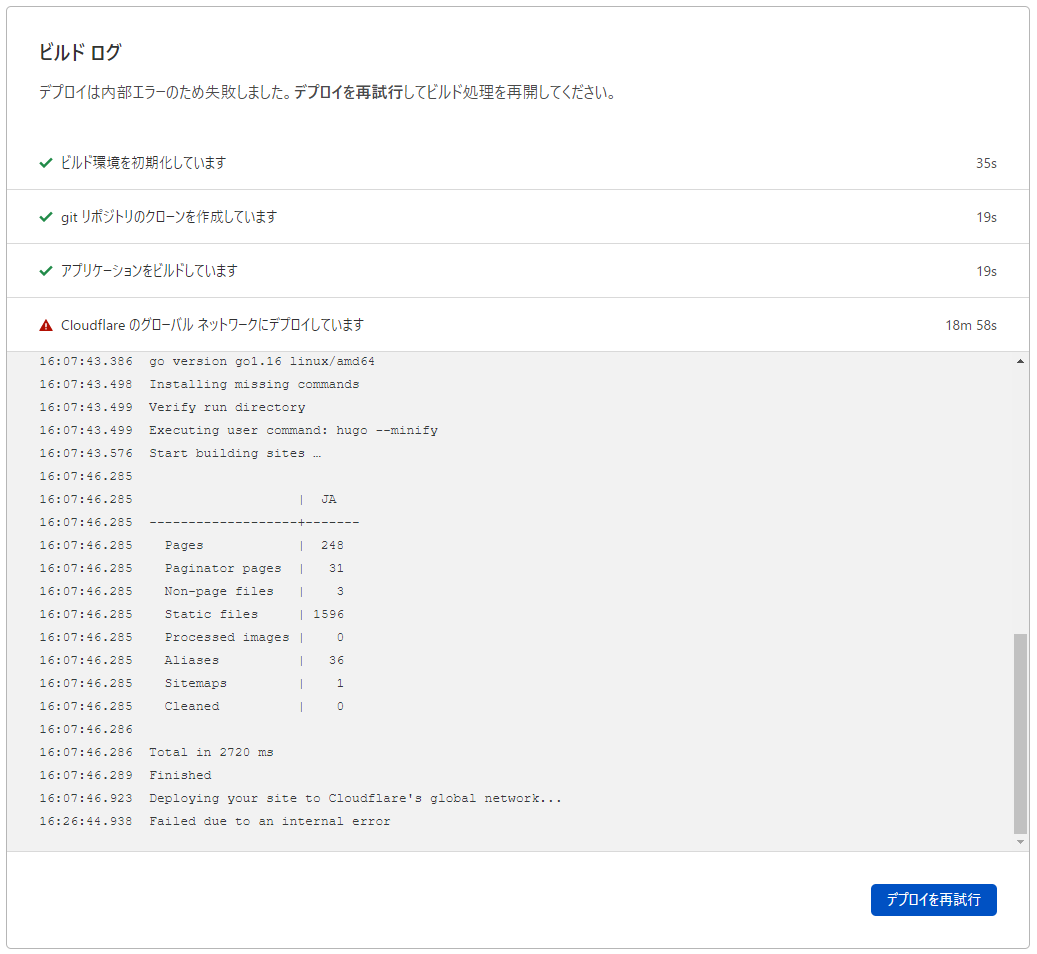
Task: Click the 35s duration of initialization step
Action: 986,163
